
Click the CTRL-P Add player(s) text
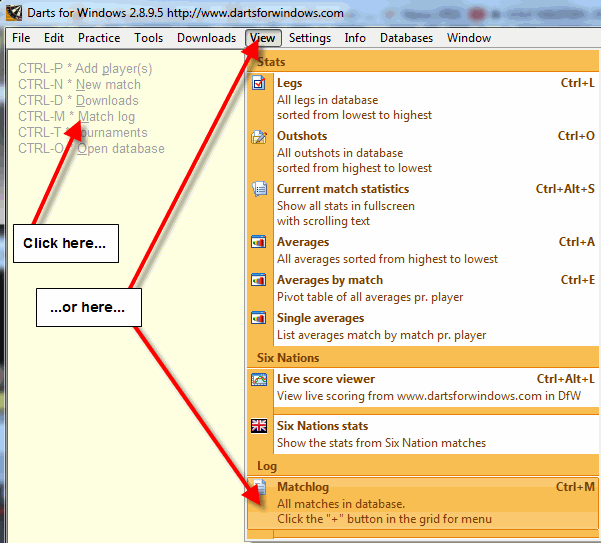[x=85, y=69]
